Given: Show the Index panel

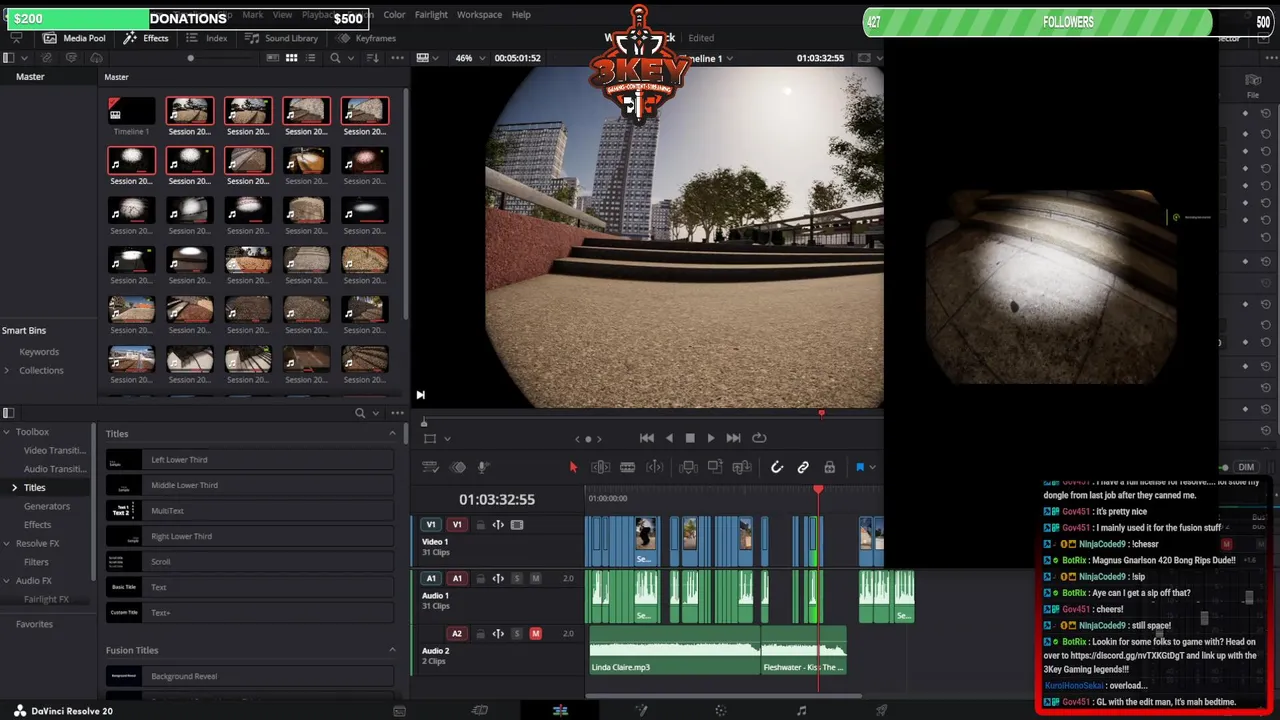Looking at the screenshot, I should click(207, 38).
